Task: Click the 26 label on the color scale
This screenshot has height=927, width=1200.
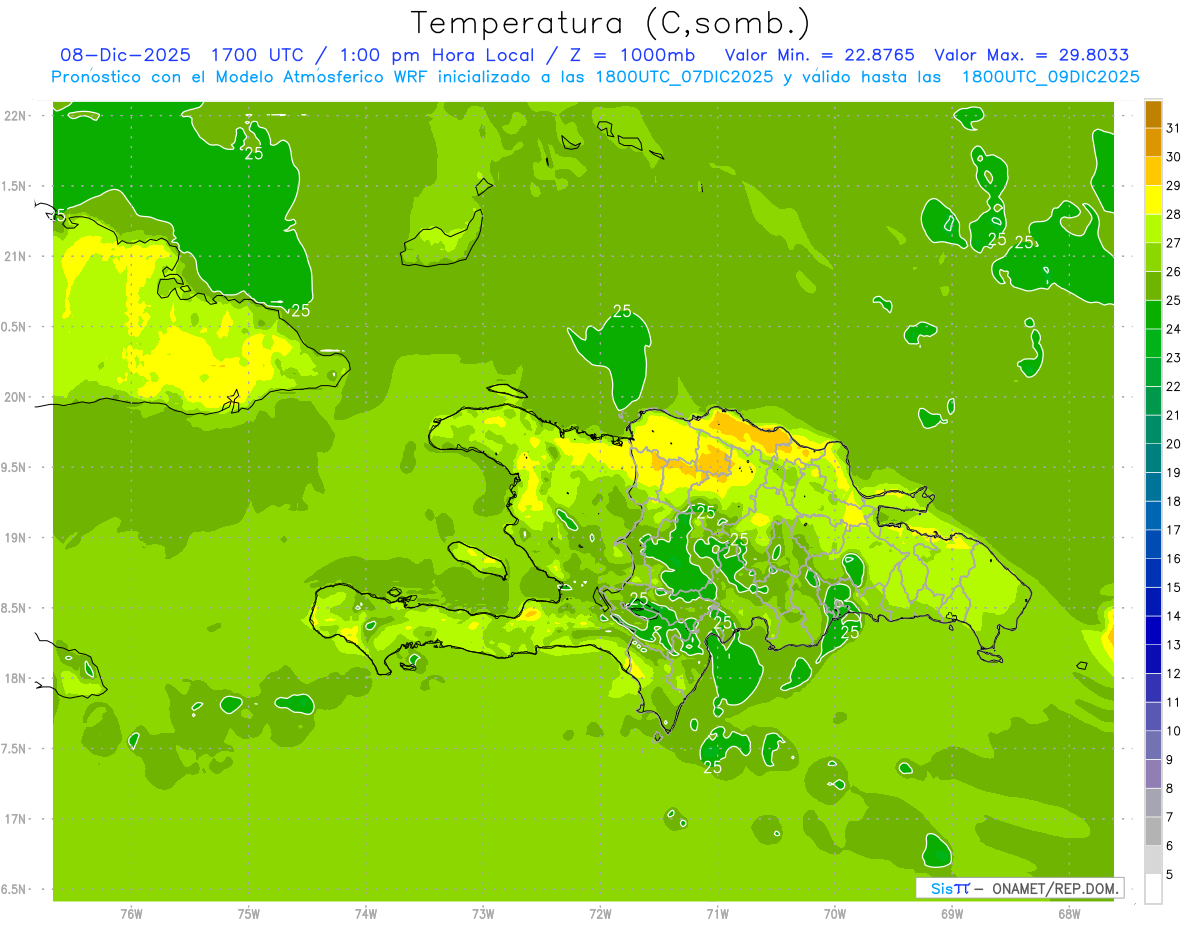Action: click(1173, 271)
